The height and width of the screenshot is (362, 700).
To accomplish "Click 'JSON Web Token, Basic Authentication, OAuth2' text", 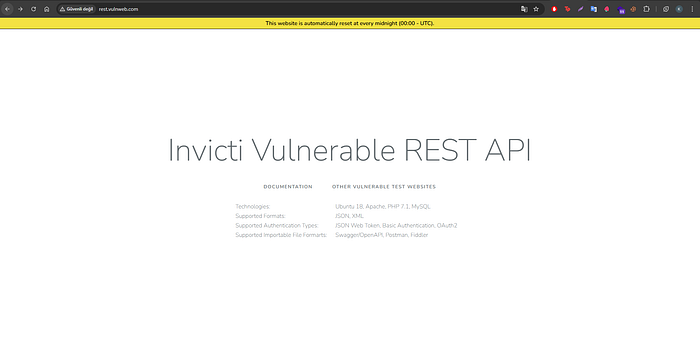I will [396, 225].
